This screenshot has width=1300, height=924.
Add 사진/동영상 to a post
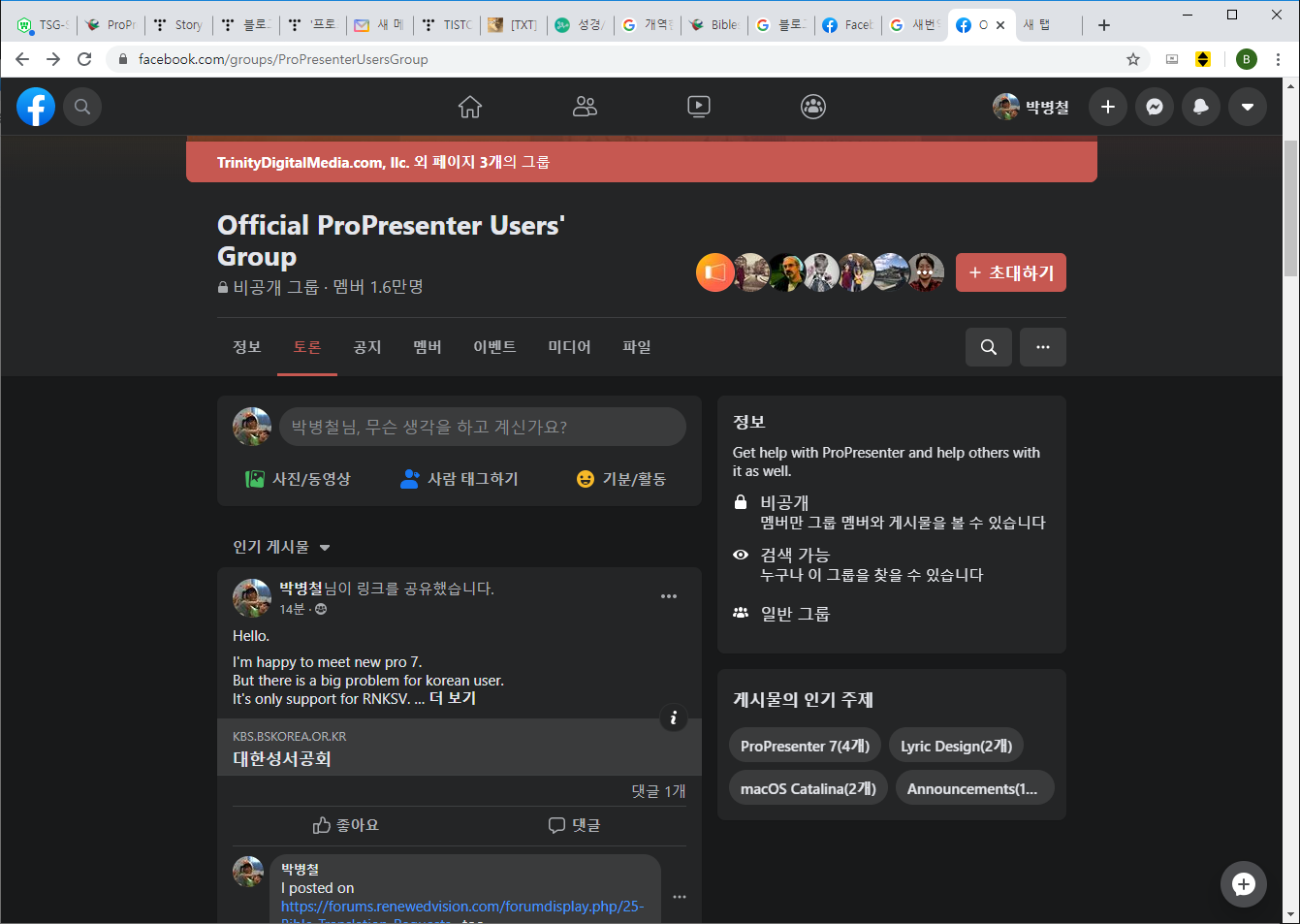(298, 479)
